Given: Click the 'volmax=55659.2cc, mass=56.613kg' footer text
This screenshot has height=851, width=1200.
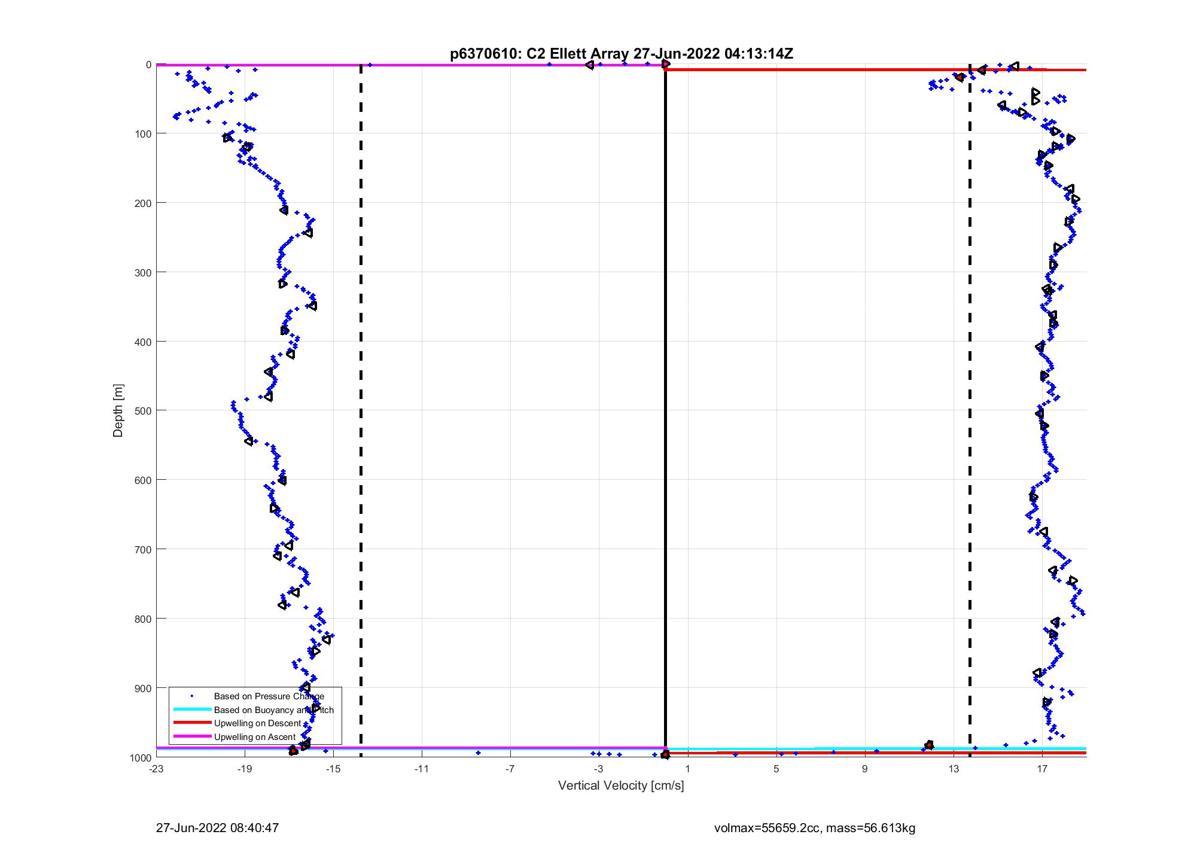Looking at the screenshot, I should point(815,828).
